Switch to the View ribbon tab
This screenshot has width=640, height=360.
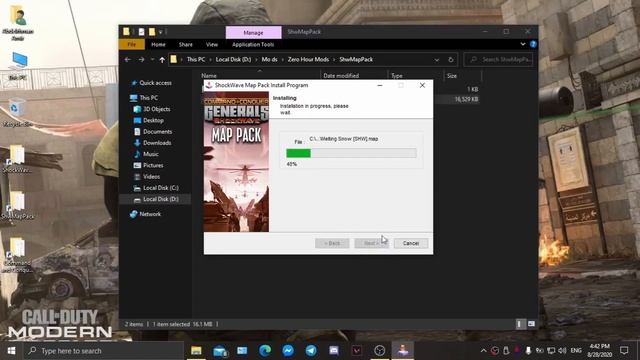pyautogui.click(x=212, y=44)
